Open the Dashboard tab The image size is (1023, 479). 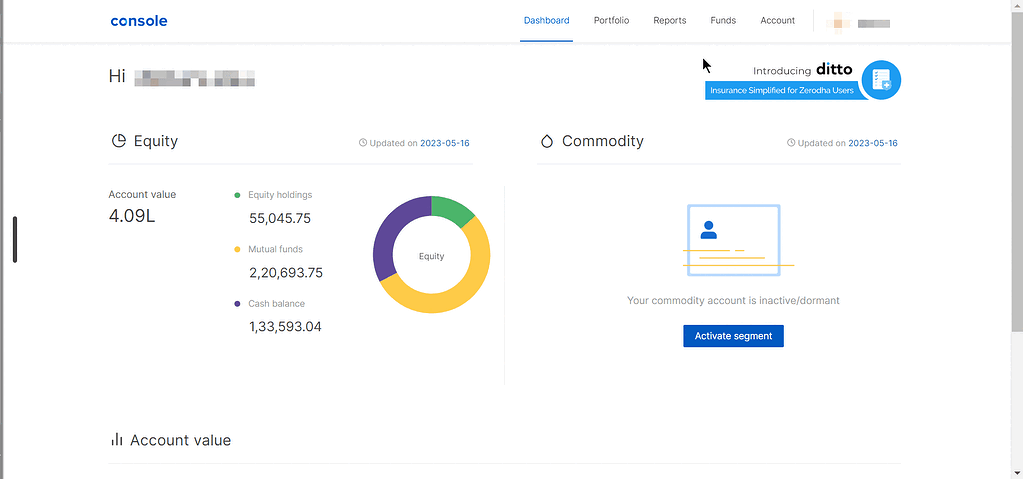546,21
